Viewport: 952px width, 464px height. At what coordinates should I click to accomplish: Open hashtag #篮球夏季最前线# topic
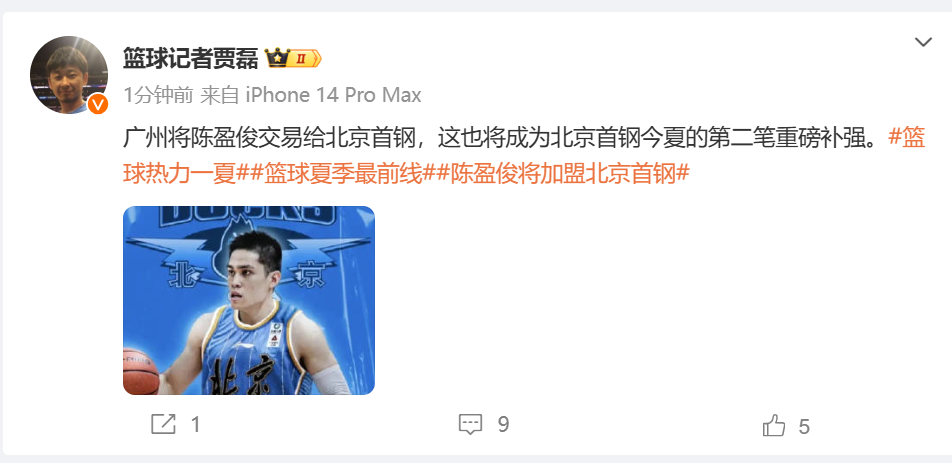[x=340, y=174]
